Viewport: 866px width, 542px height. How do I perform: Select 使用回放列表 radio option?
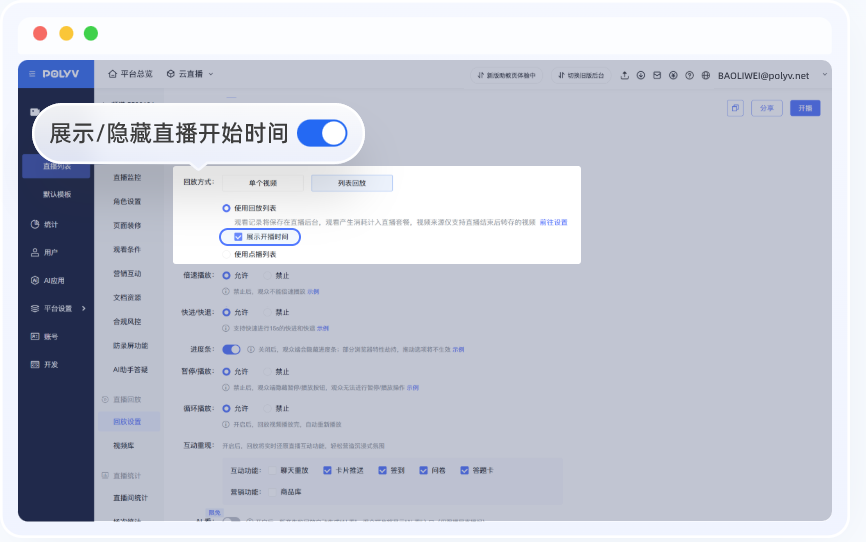[227, 208]
